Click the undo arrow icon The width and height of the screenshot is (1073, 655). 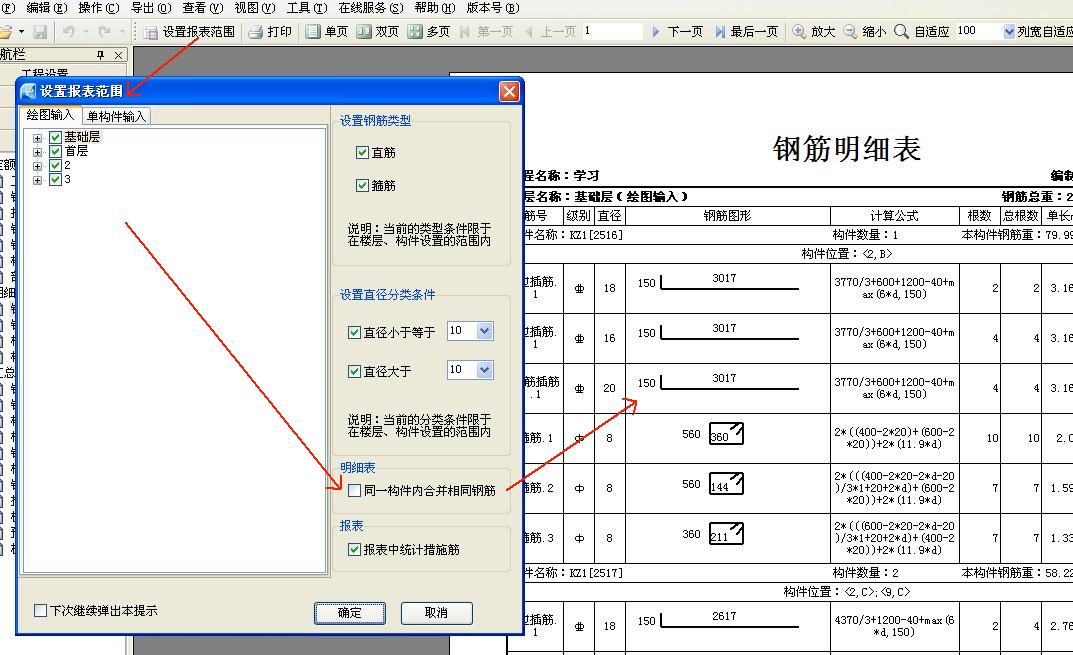tap(68, 31)
